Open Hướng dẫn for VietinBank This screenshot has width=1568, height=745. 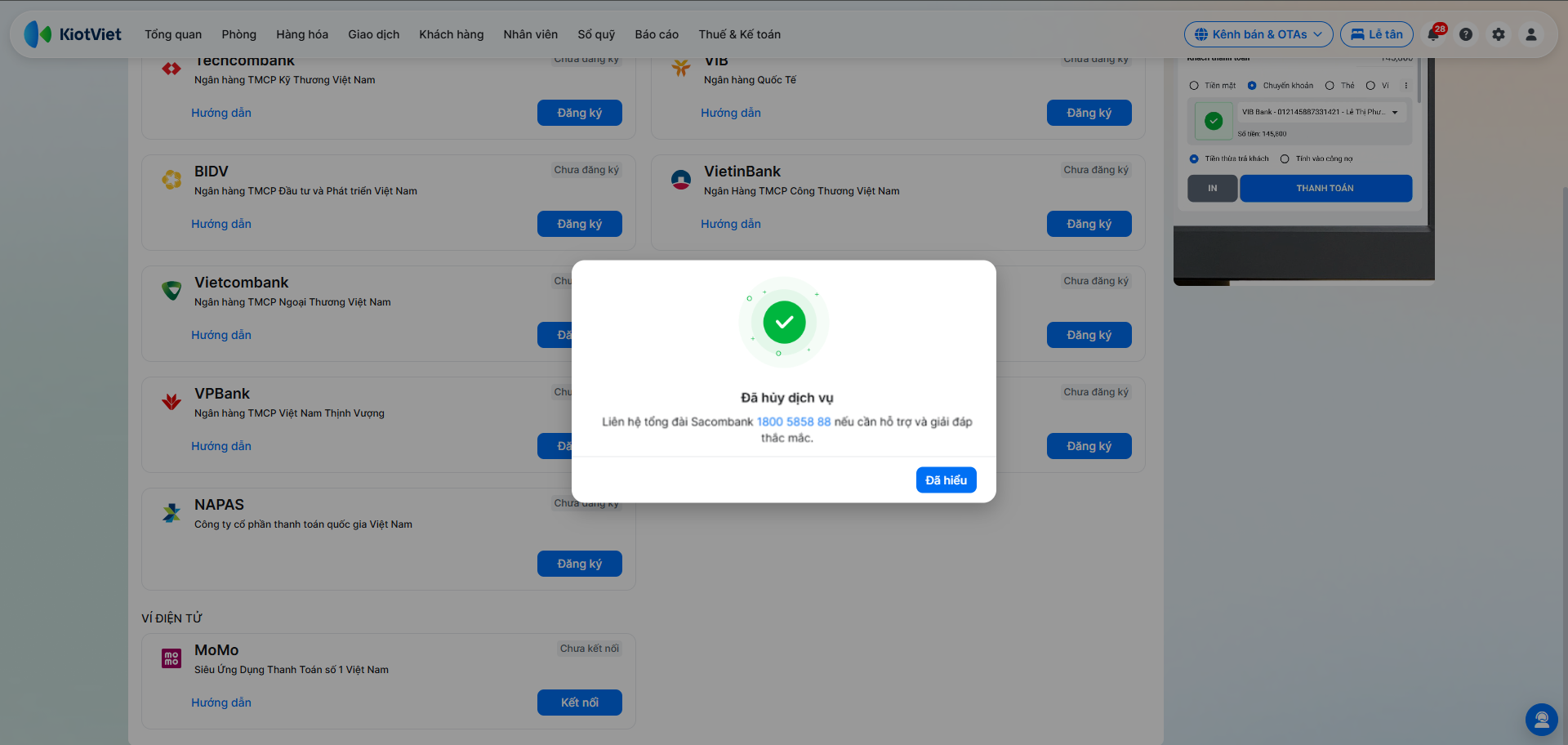pos(731,224)
